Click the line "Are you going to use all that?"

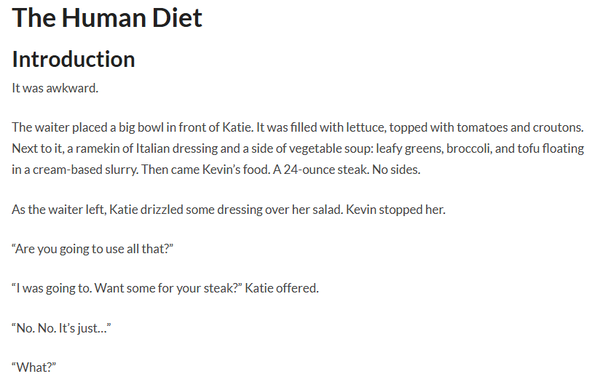click(93, 249)
